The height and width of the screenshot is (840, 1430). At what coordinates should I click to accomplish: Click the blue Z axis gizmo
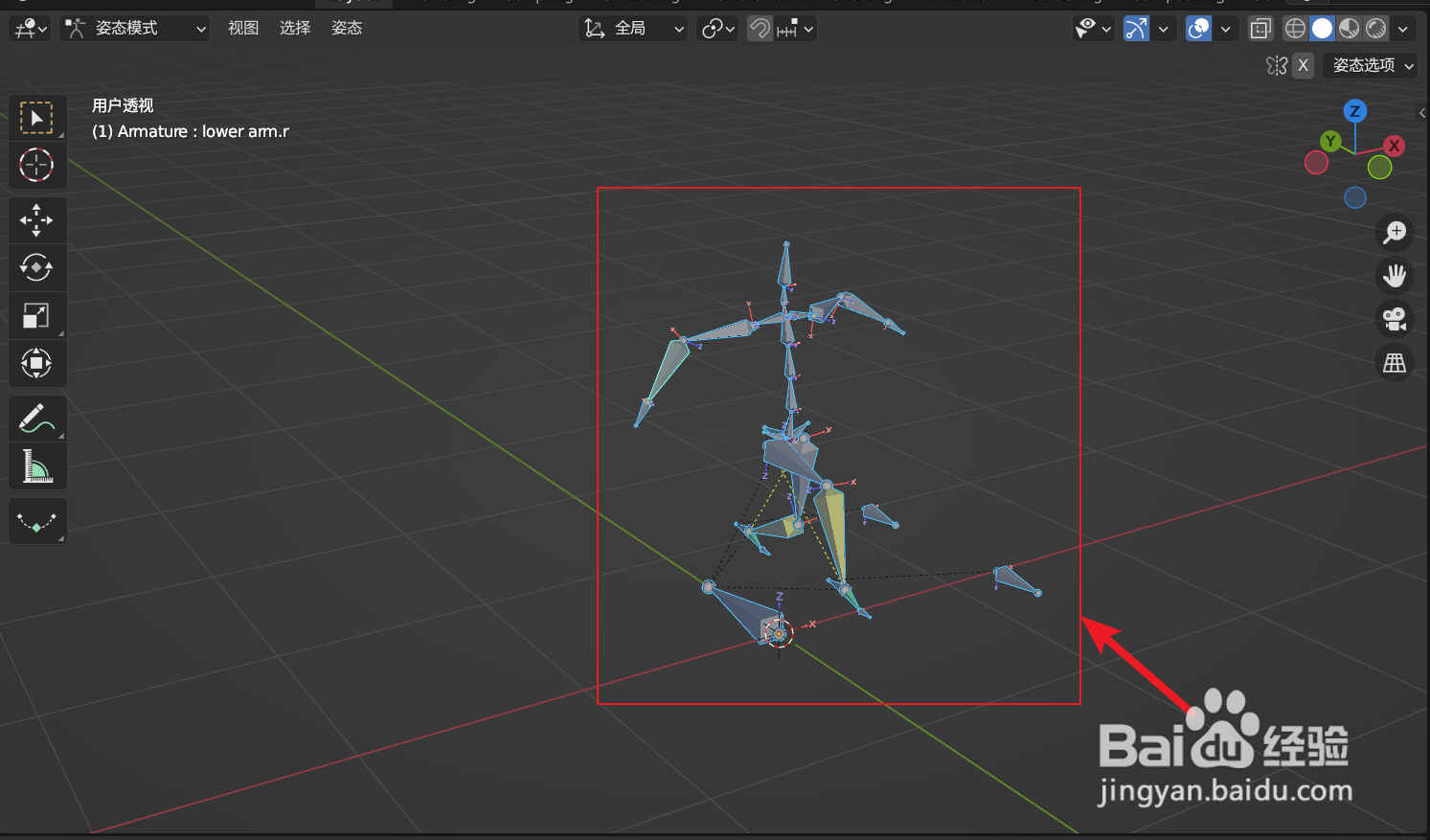click(x=1354, y=111)
